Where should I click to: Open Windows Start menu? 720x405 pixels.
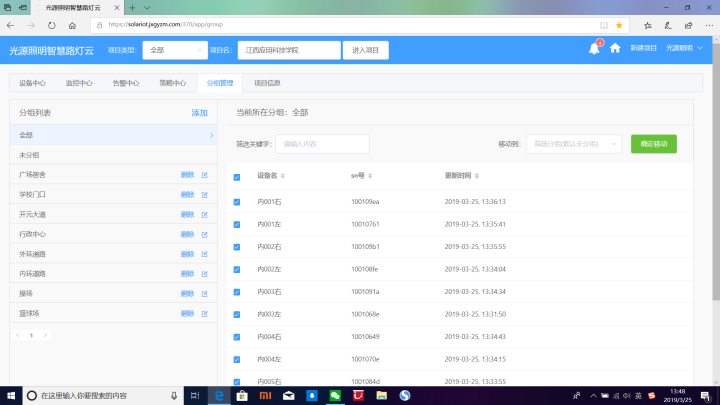[x=11, y=395]
